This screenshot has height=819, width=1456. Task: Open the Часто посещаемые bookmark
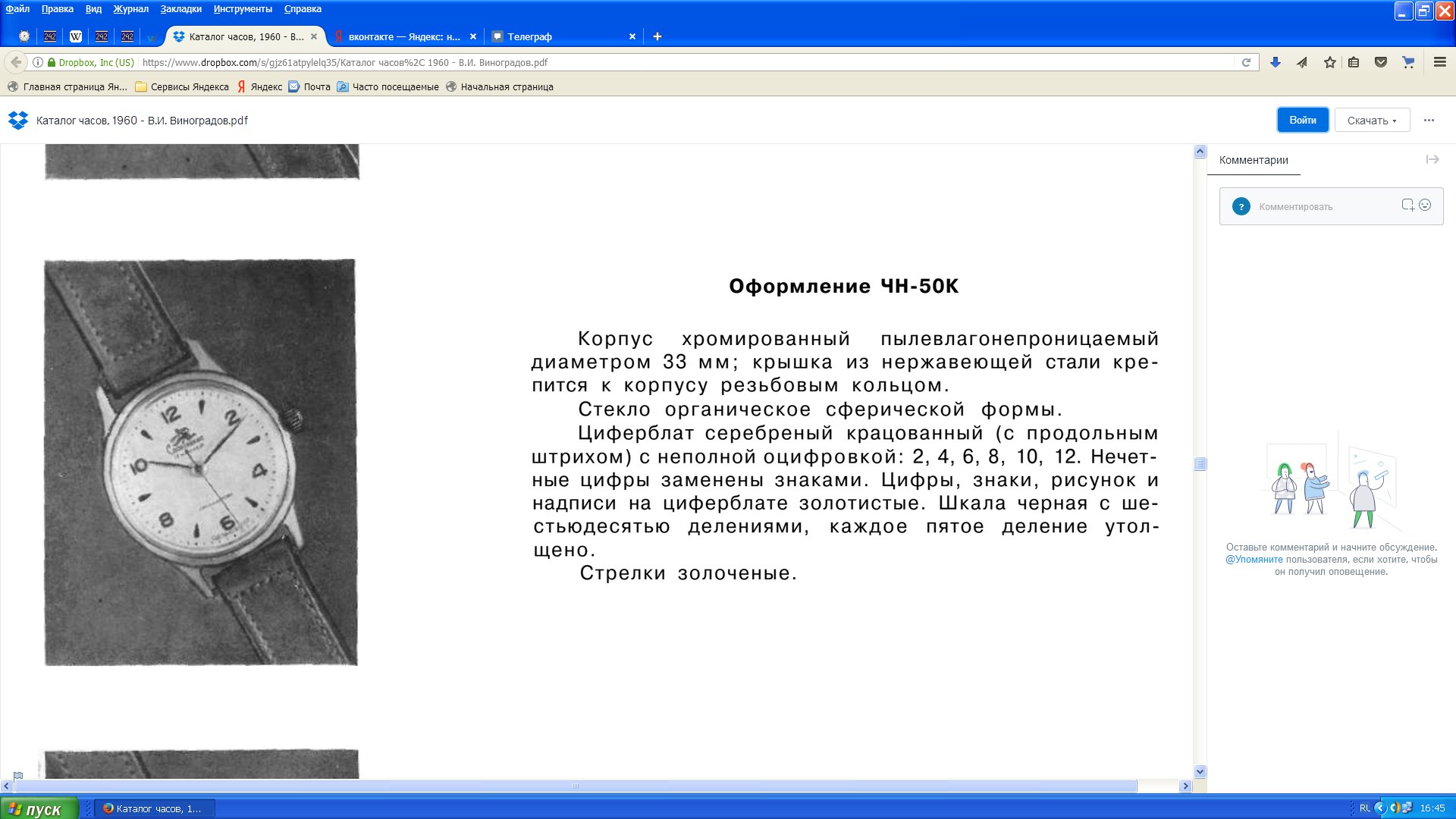coord(388,86)
